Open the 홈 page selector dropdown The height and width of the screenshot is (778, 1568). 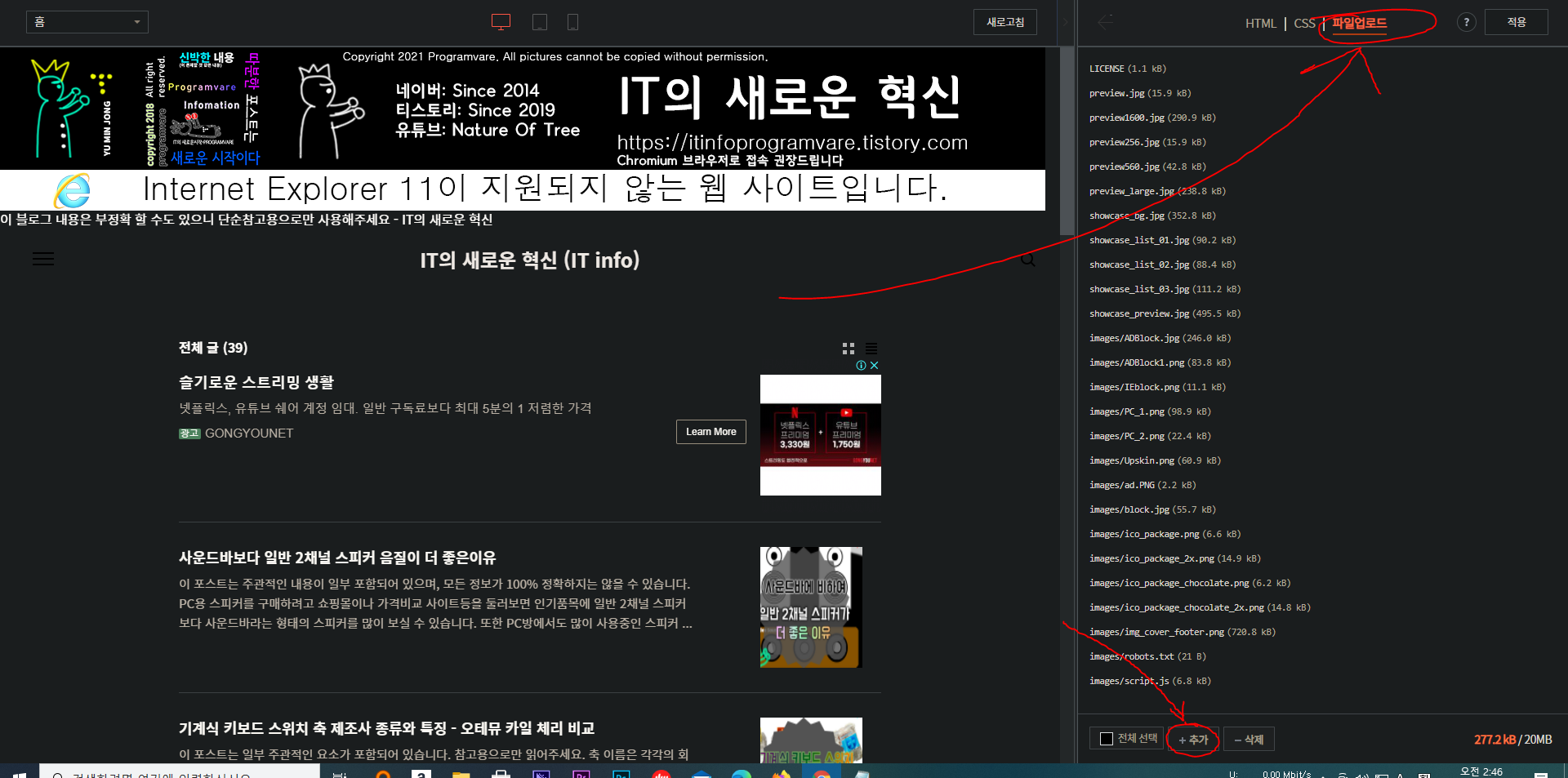click(87, 22)
